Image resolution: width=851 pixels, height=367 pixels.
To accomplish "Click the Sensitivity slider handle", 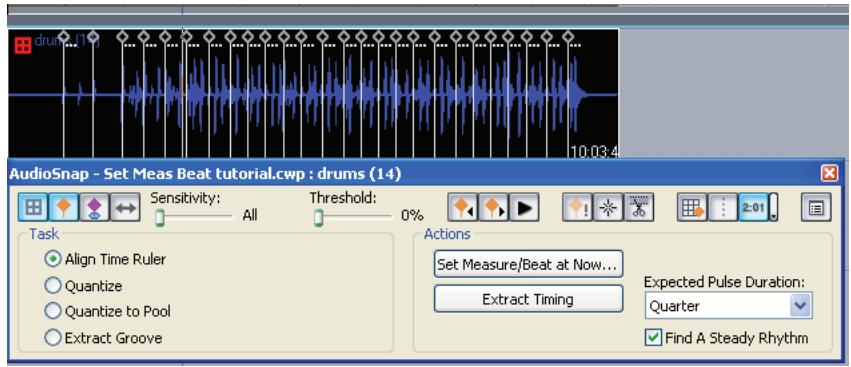I will click(160, 218).
